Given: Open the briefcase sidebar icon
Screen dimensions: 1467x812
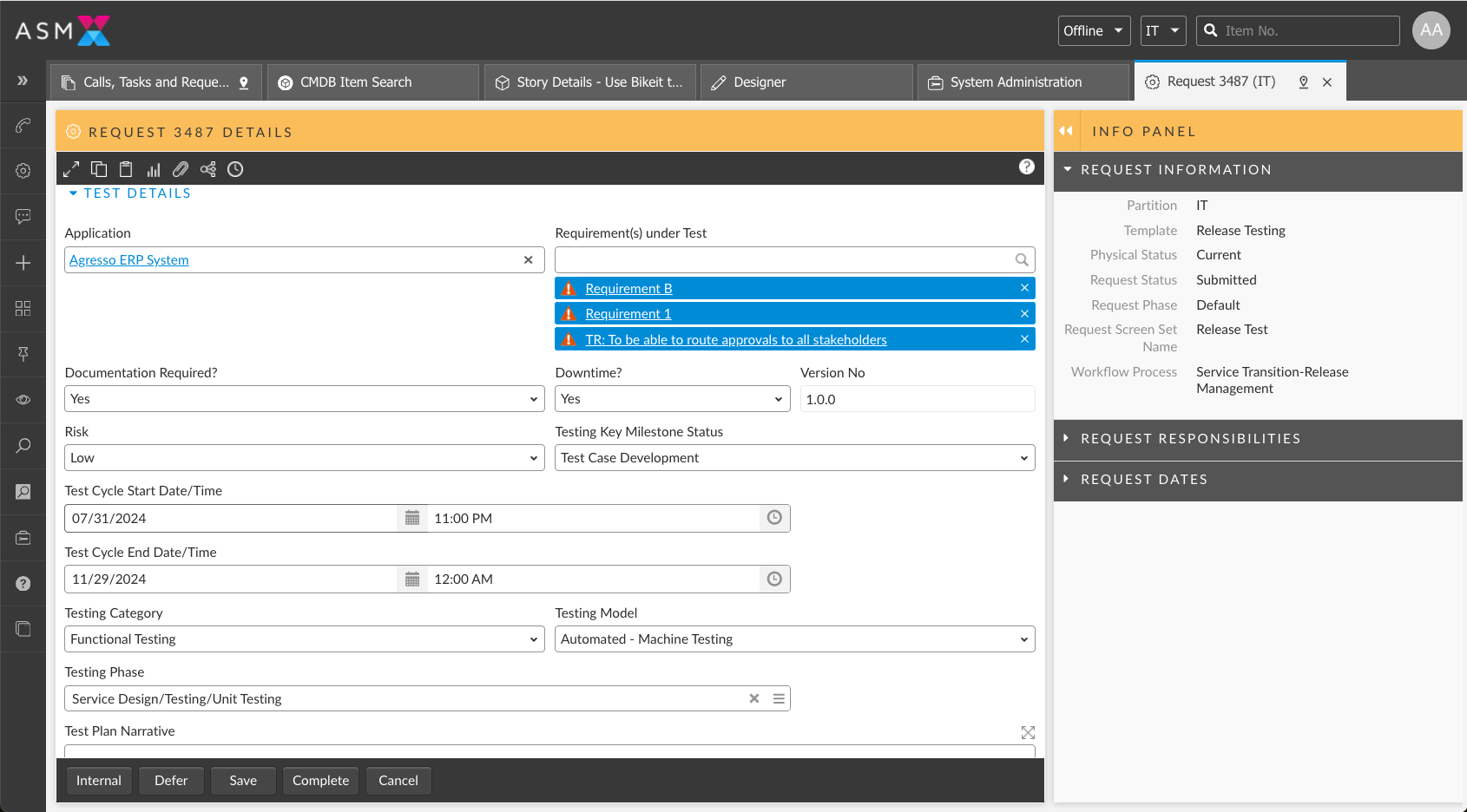Looking at the screenshot, I should point(23,538).
